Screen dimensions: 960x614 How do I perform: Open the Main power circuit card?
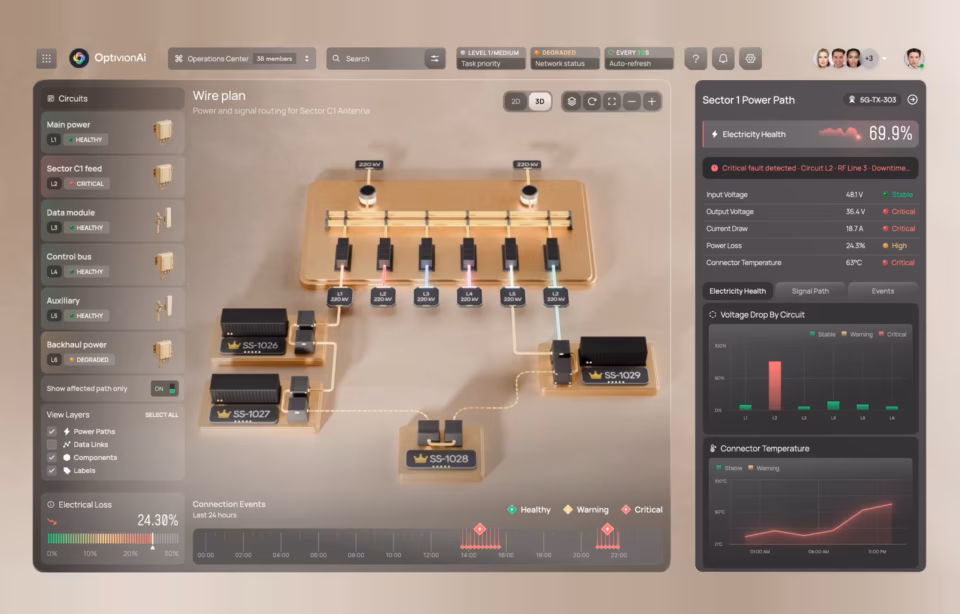click(x=113, y=132)
